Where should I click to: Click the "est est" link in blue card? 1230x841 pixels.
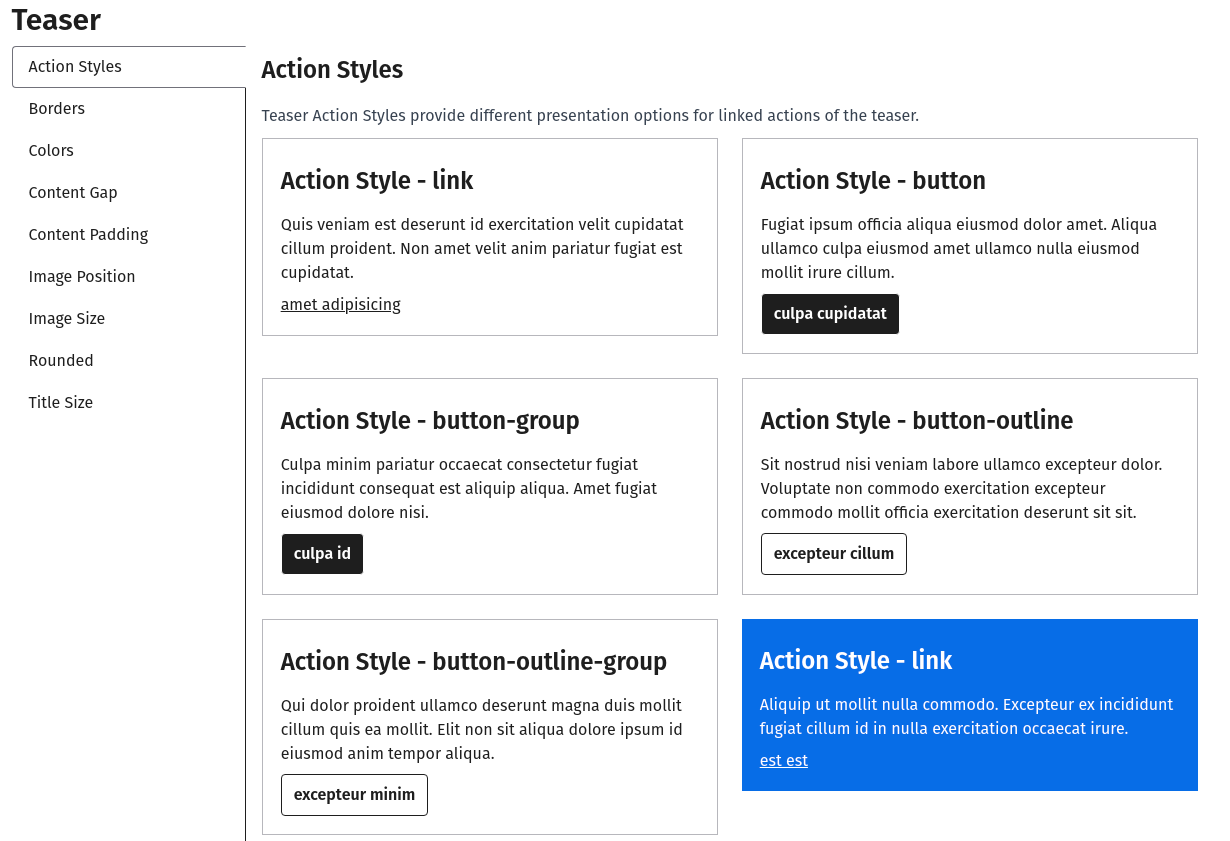pos(783,761)
